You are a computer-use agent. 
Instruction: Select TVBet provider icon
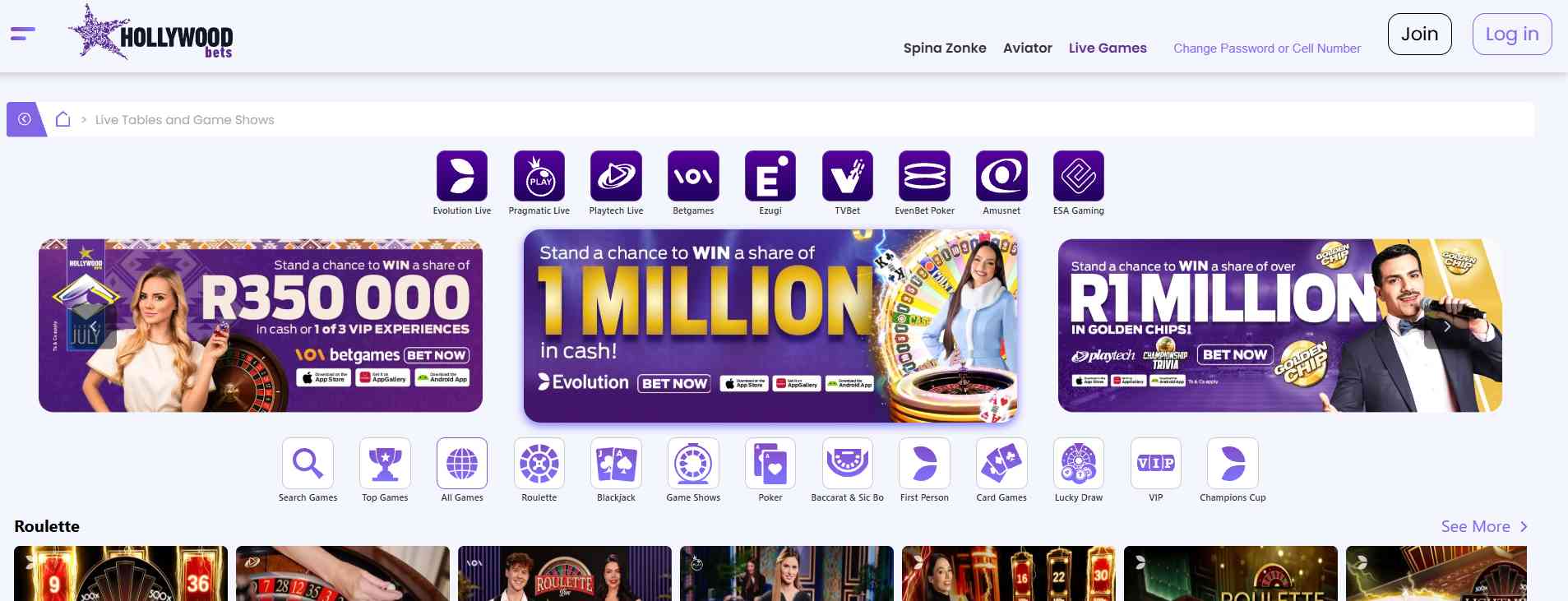click(x=848, y=176)
